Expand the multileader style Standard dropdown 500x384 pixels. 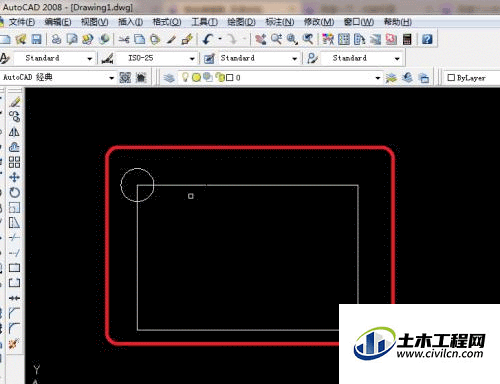point(397,59)
